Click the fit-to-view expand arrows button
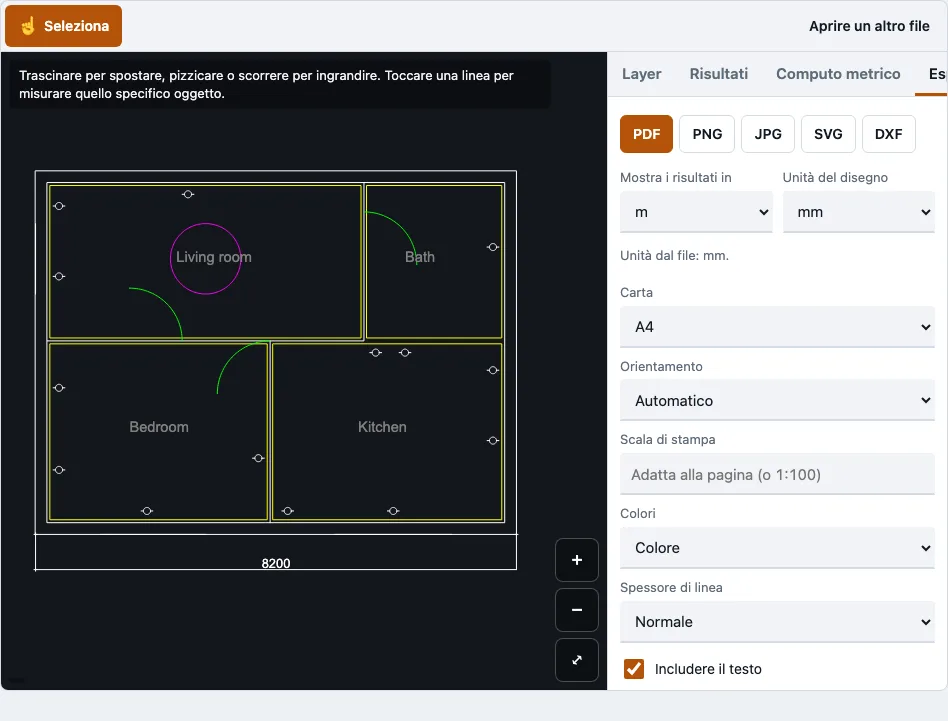Screen dimensions: 948x721 (577, 660)
